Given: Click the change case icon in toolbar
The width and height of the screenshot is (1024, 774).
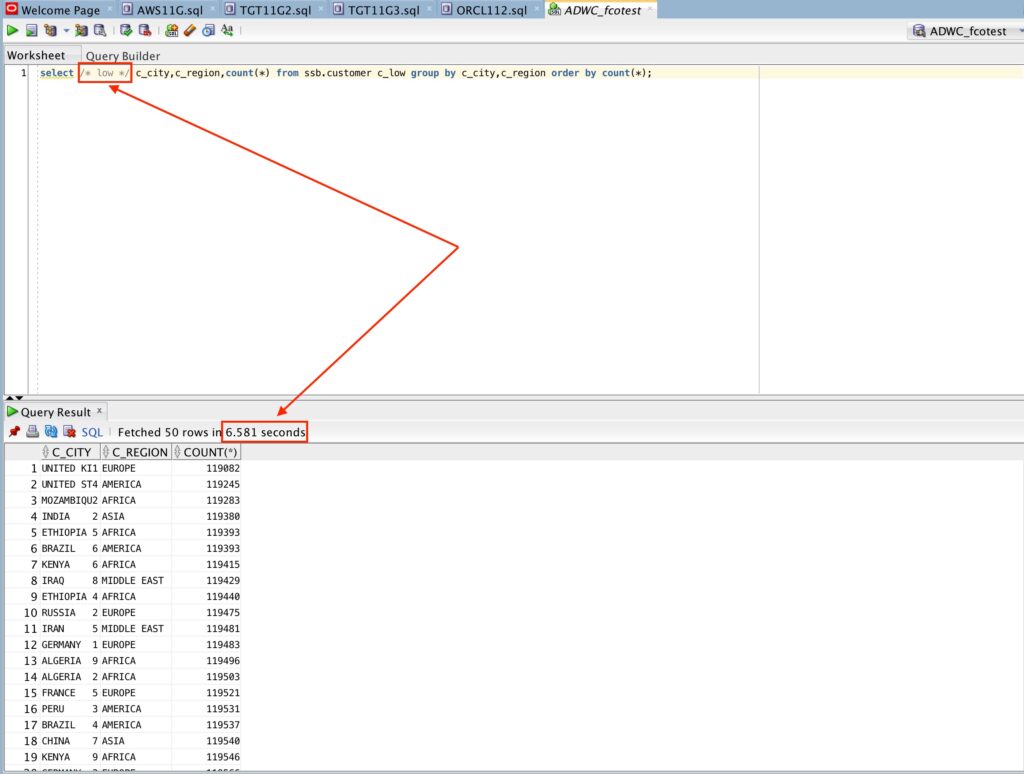Looking at the screenshot, I should pyautogui.click(x=226, y=31).
